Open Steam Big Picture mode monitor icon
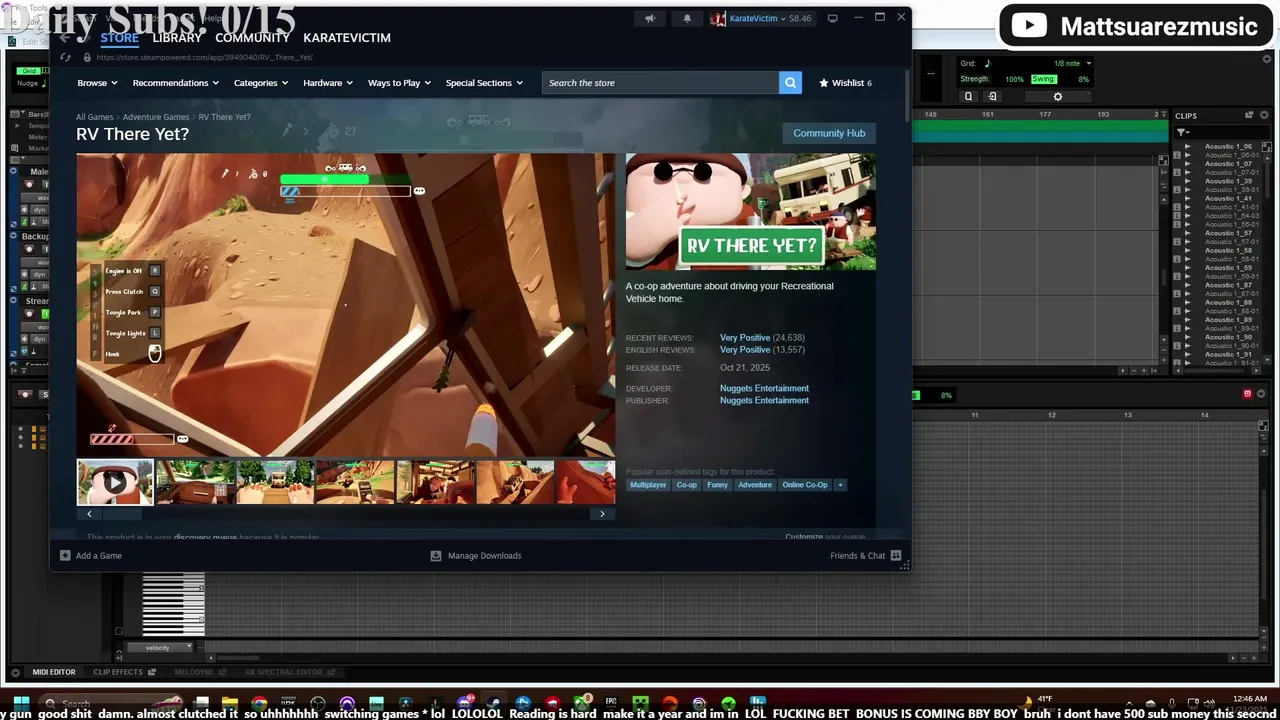The image size is (1280, 720). click(x=832, y=18)
